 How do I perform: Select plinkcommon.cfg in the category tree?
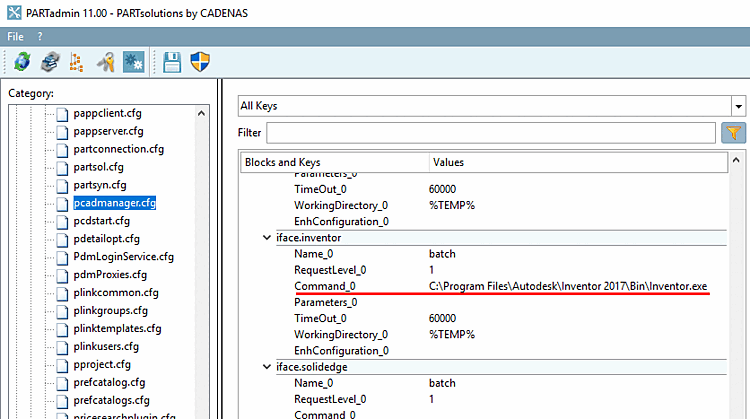116,293
